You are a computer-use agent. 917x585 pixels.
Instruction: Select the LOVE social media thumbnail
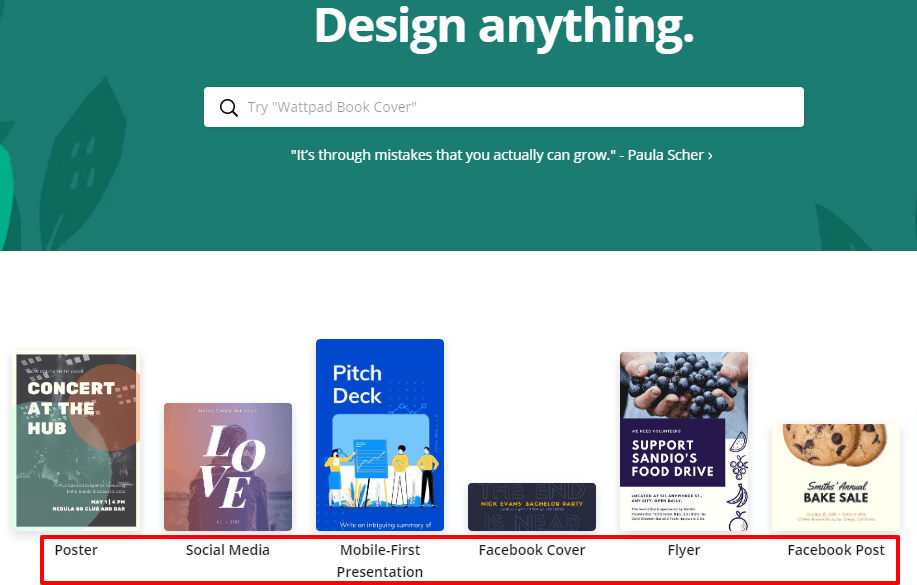(228, 466)
